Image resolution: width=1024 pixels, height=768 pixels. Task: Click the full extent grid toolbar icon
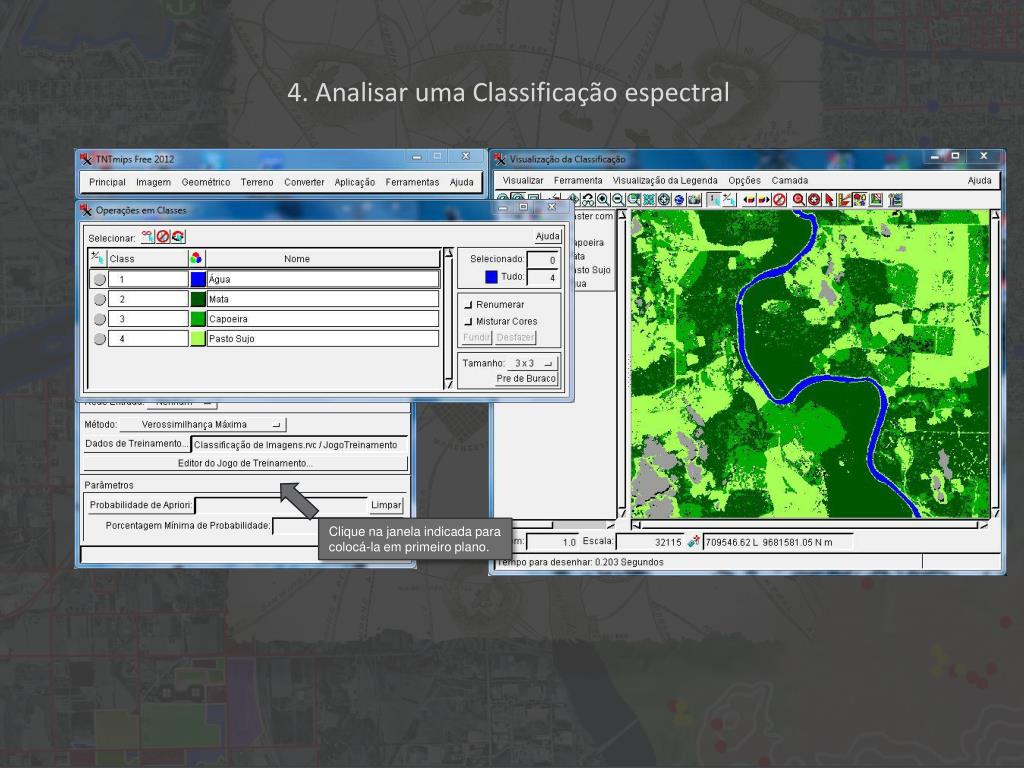pyautogui.click(x=648, y=199)
